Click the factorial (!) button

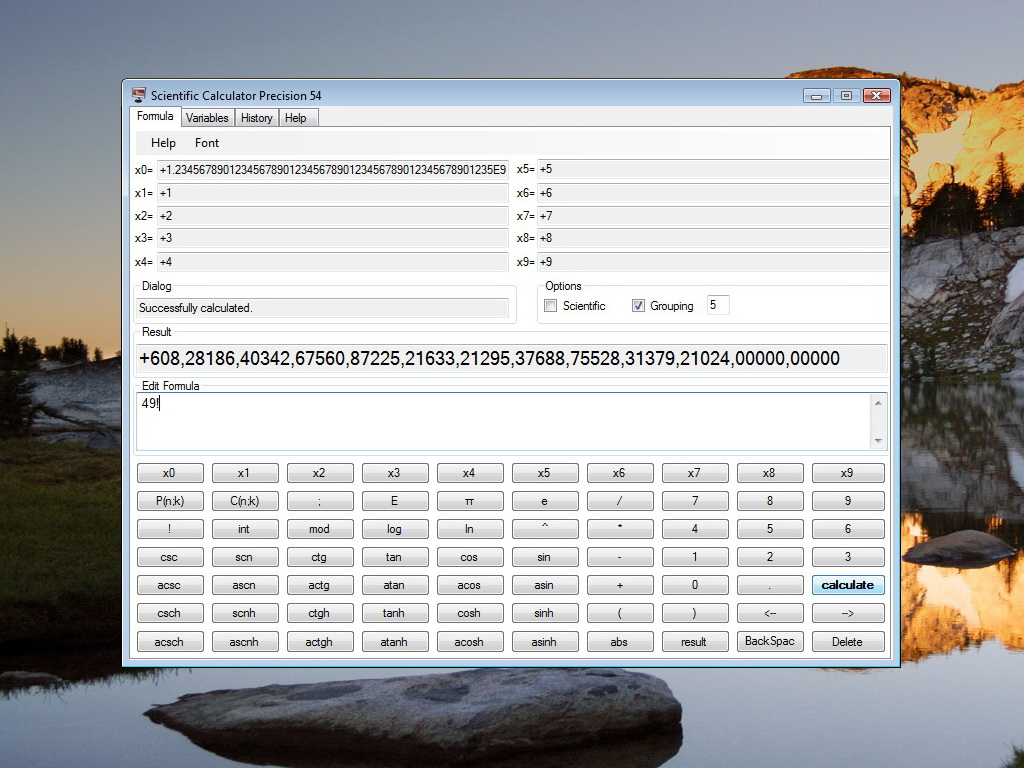169,529
